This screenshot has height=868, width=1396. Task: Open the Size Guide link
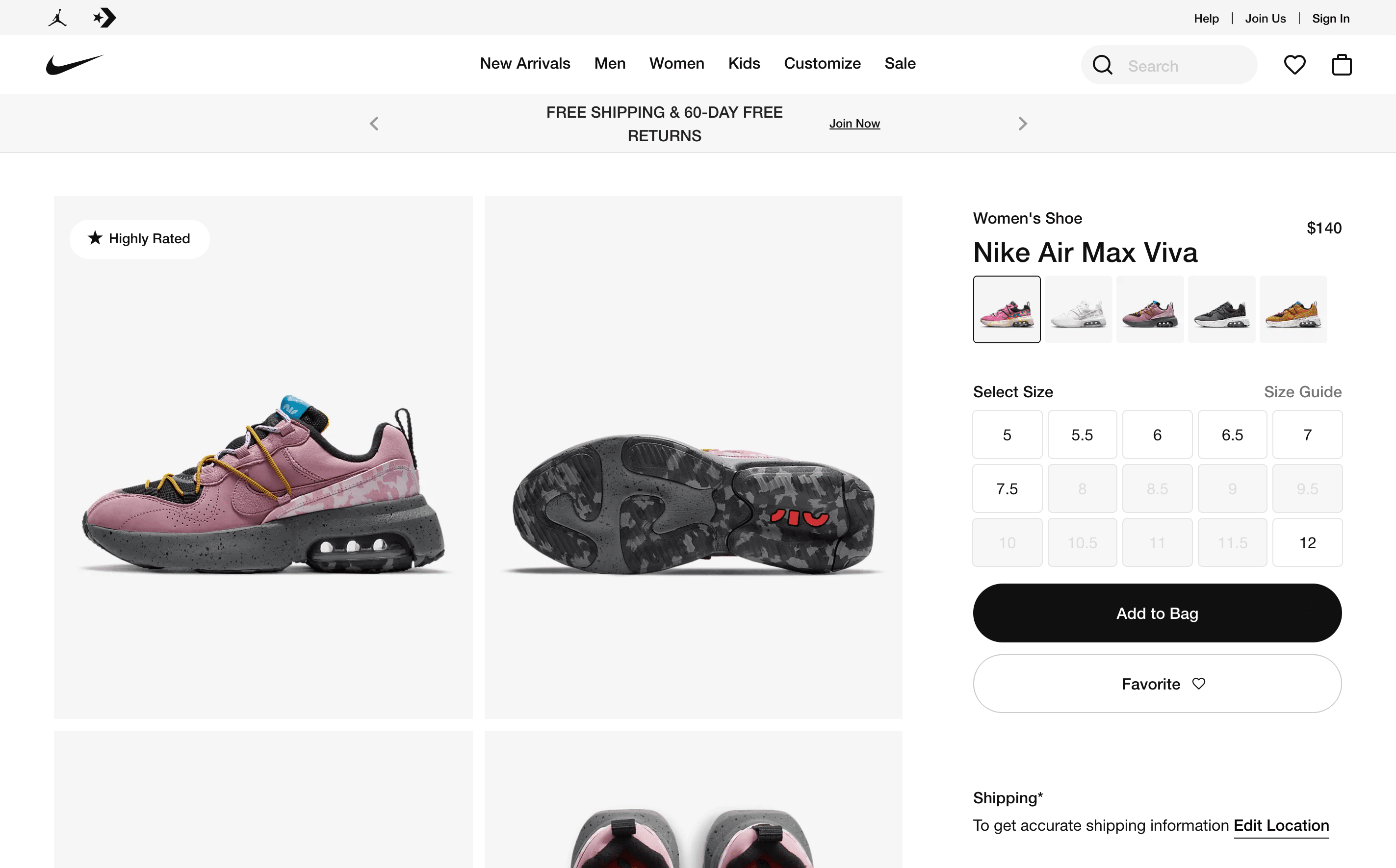coord(1302,391)
